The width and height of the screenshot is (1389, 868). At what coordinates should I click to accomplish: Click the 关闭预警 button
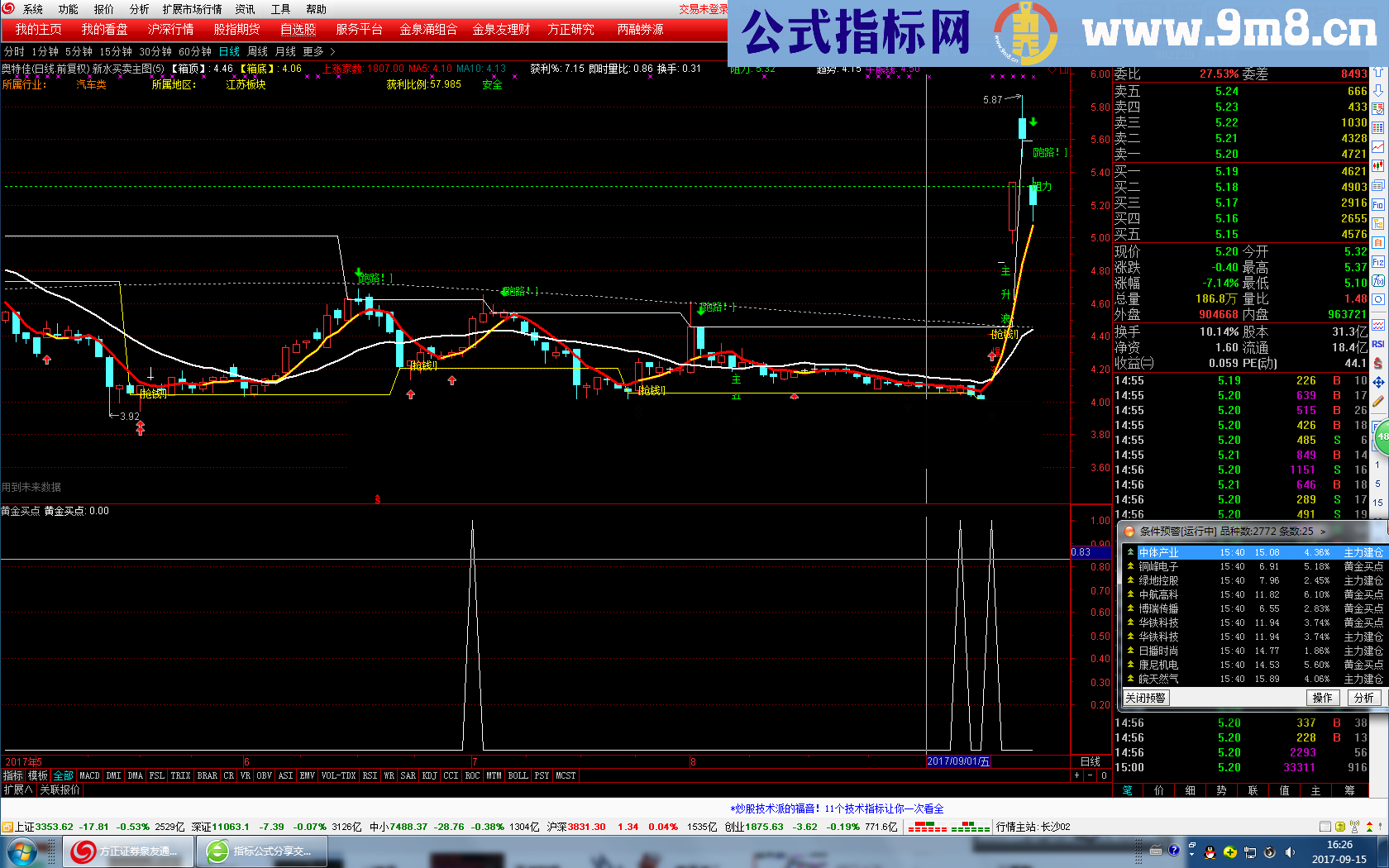[1145, 697]
